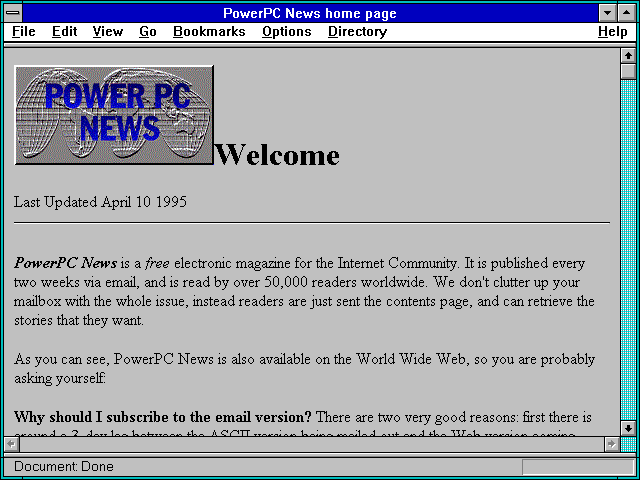Image resolution: width=640 pixels, height=480 pixels.
Task: Click the '50,000 readers worldwide' phrase
Action: click(346, 282)
